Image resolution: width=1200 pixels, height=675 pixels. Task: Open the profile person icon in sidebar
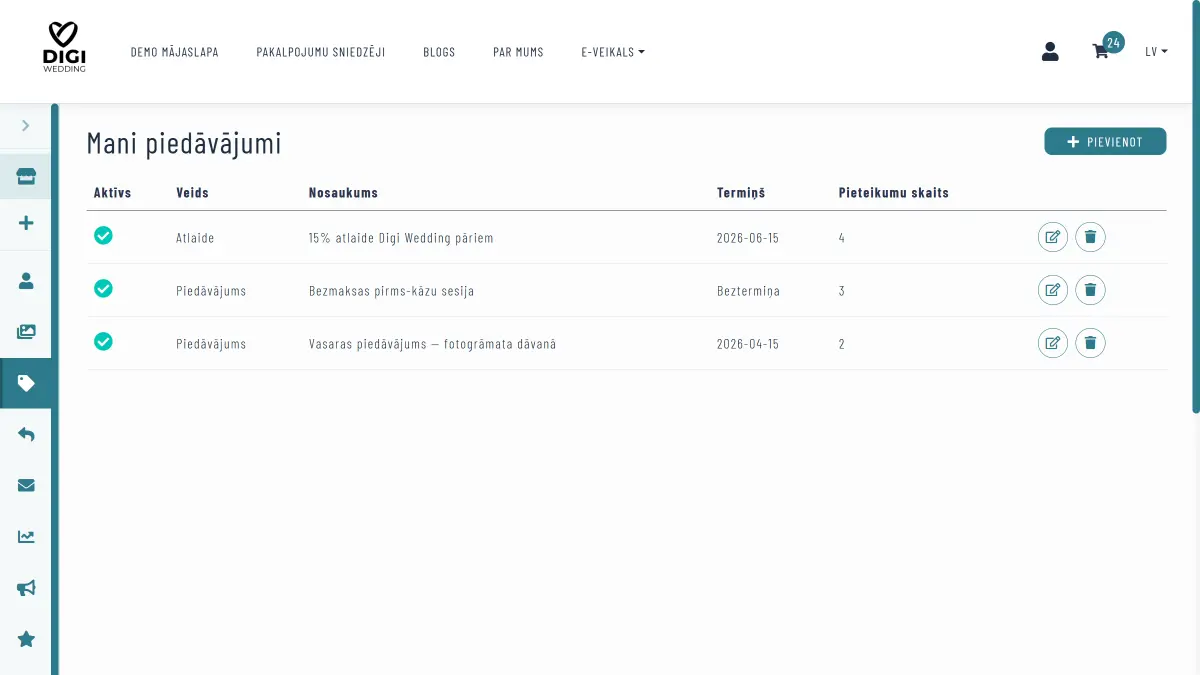(26, 281)
